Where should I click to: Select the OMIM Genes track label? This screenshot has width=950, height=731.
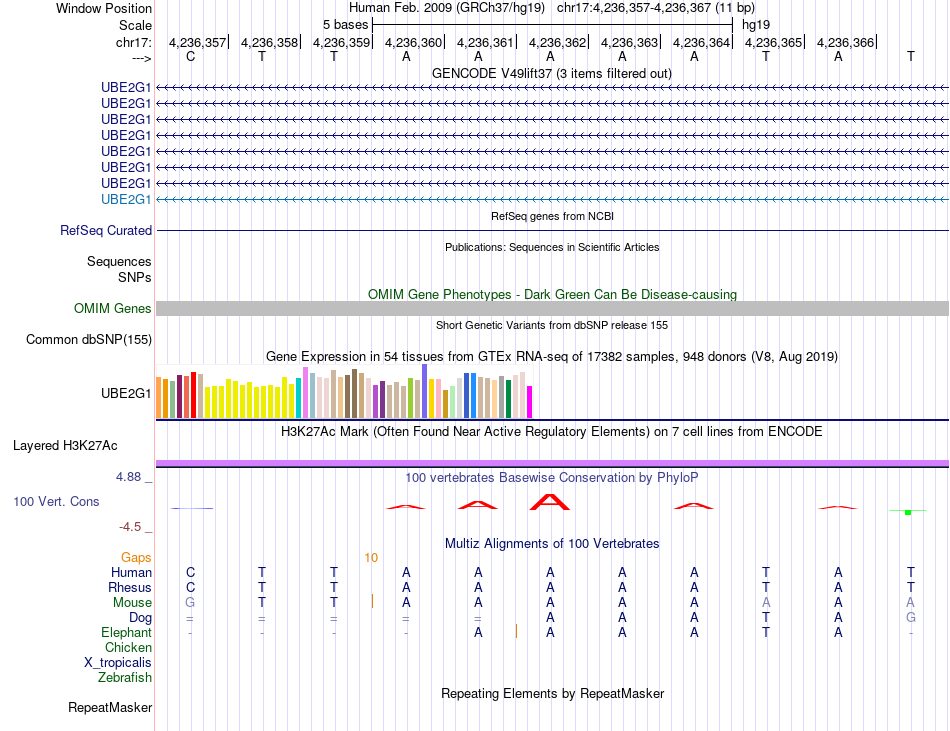[113, 308]
